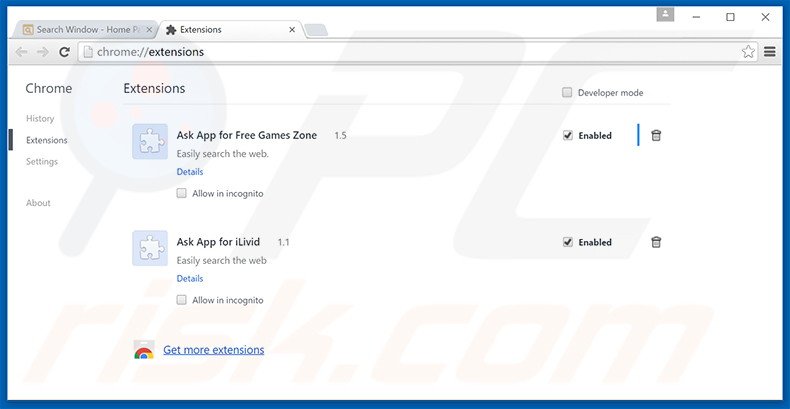
Task: Select Extensions in the sidebar
Action: [46, 140]
